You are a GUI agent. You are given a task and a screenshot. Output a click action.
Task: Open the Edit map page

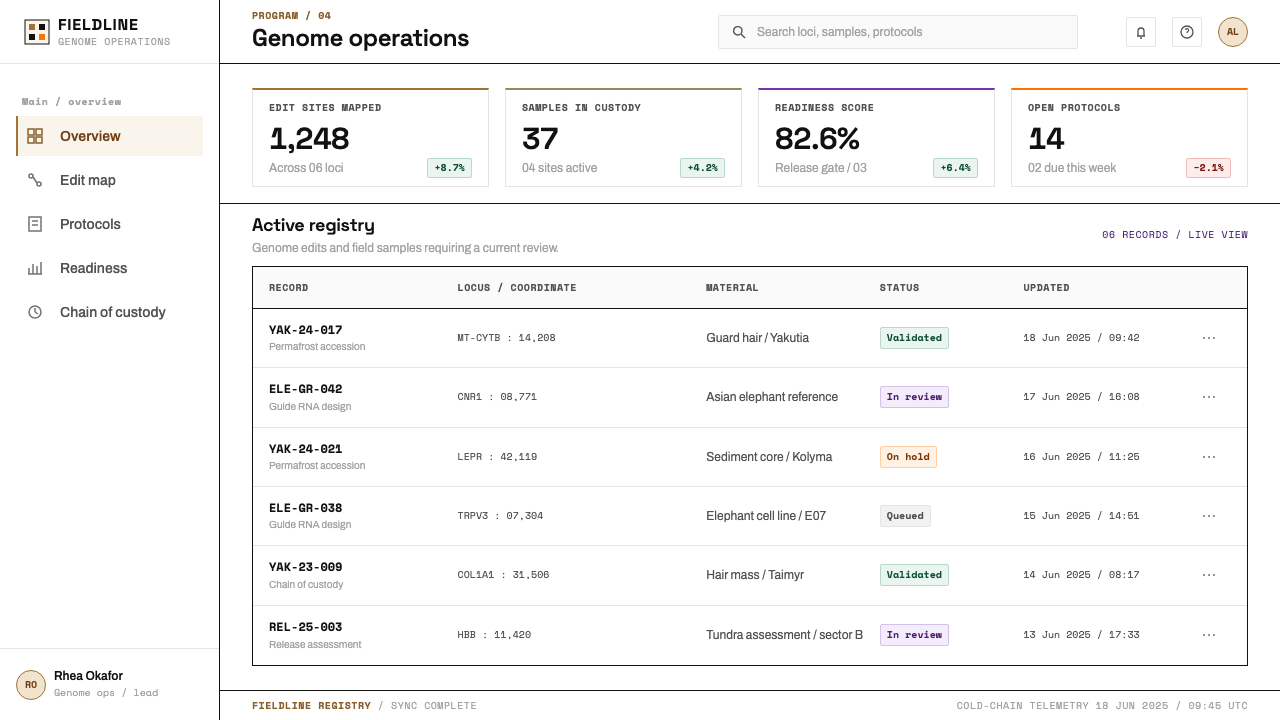(110, 180)
